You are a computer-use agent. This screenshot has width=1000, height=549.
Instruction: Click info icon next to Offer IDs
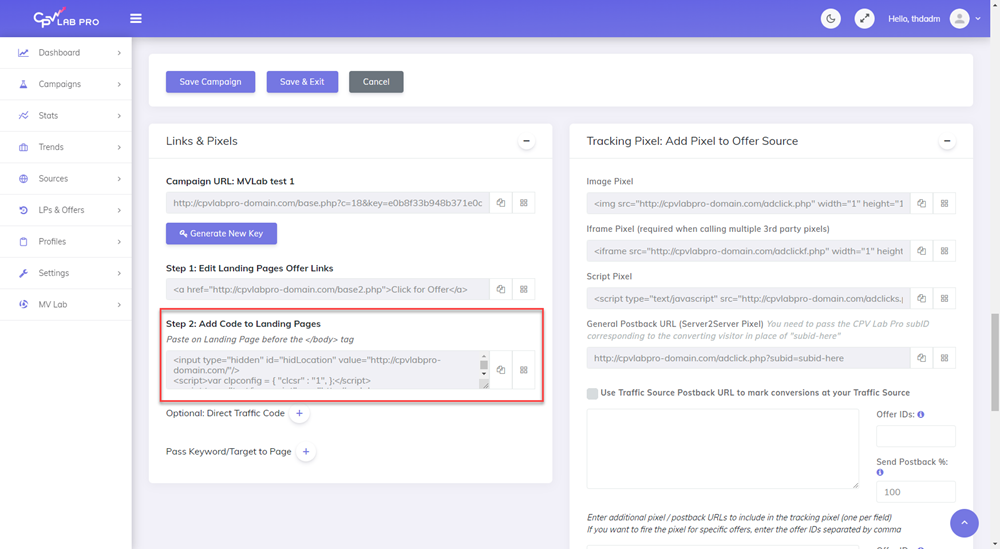point(921,414)
